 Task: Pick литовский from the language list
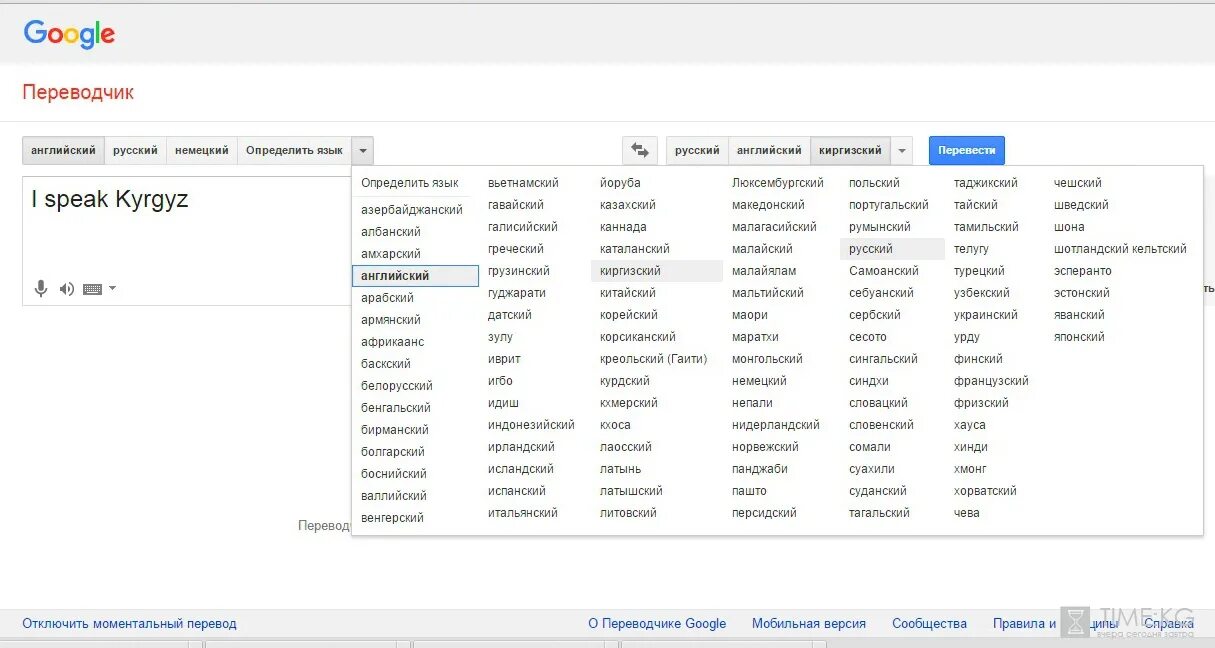click(x=628, y=513)
